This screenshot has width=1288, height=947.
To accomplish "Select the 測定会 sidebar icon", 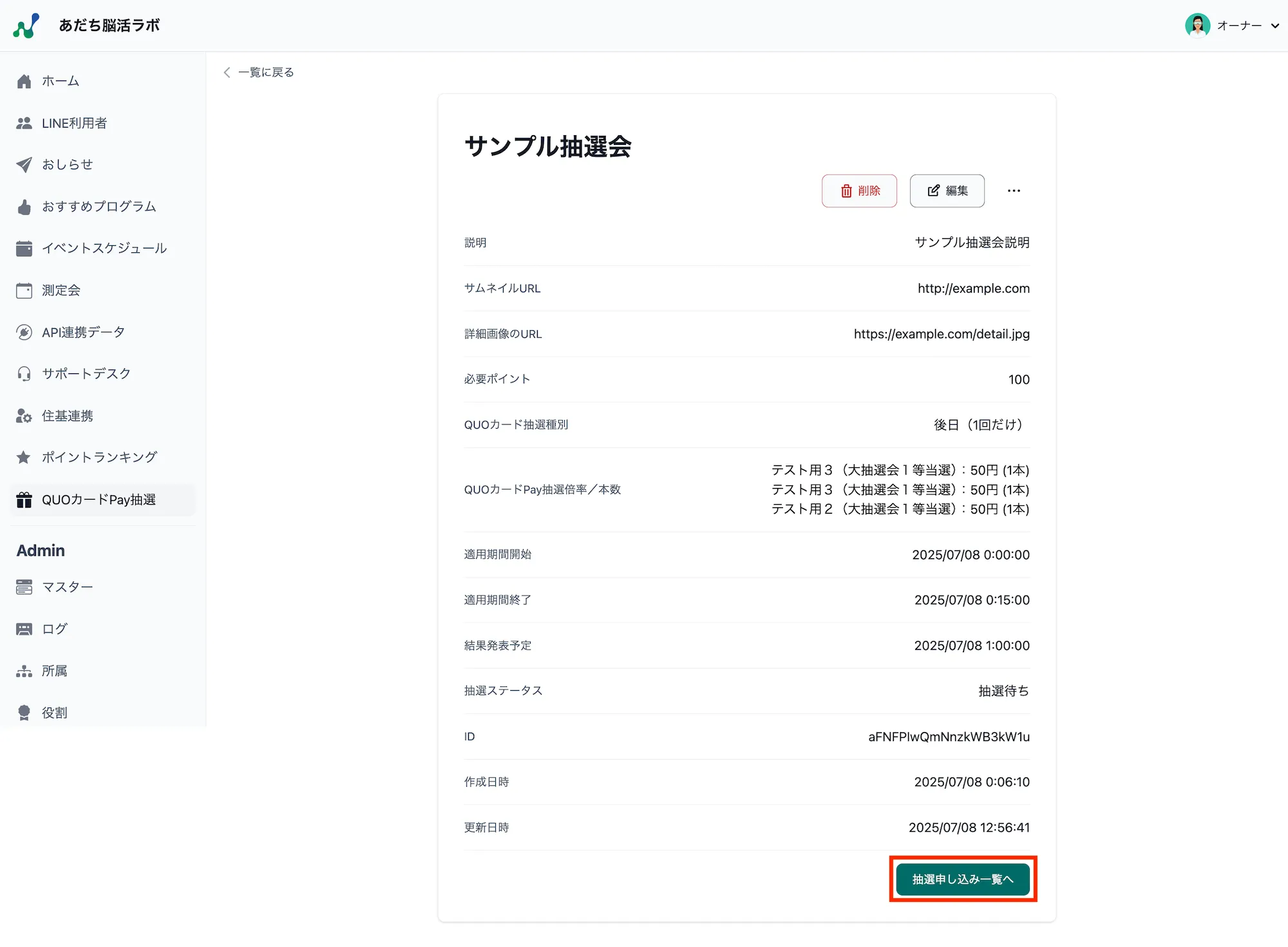I will click(x=24, y=290).
